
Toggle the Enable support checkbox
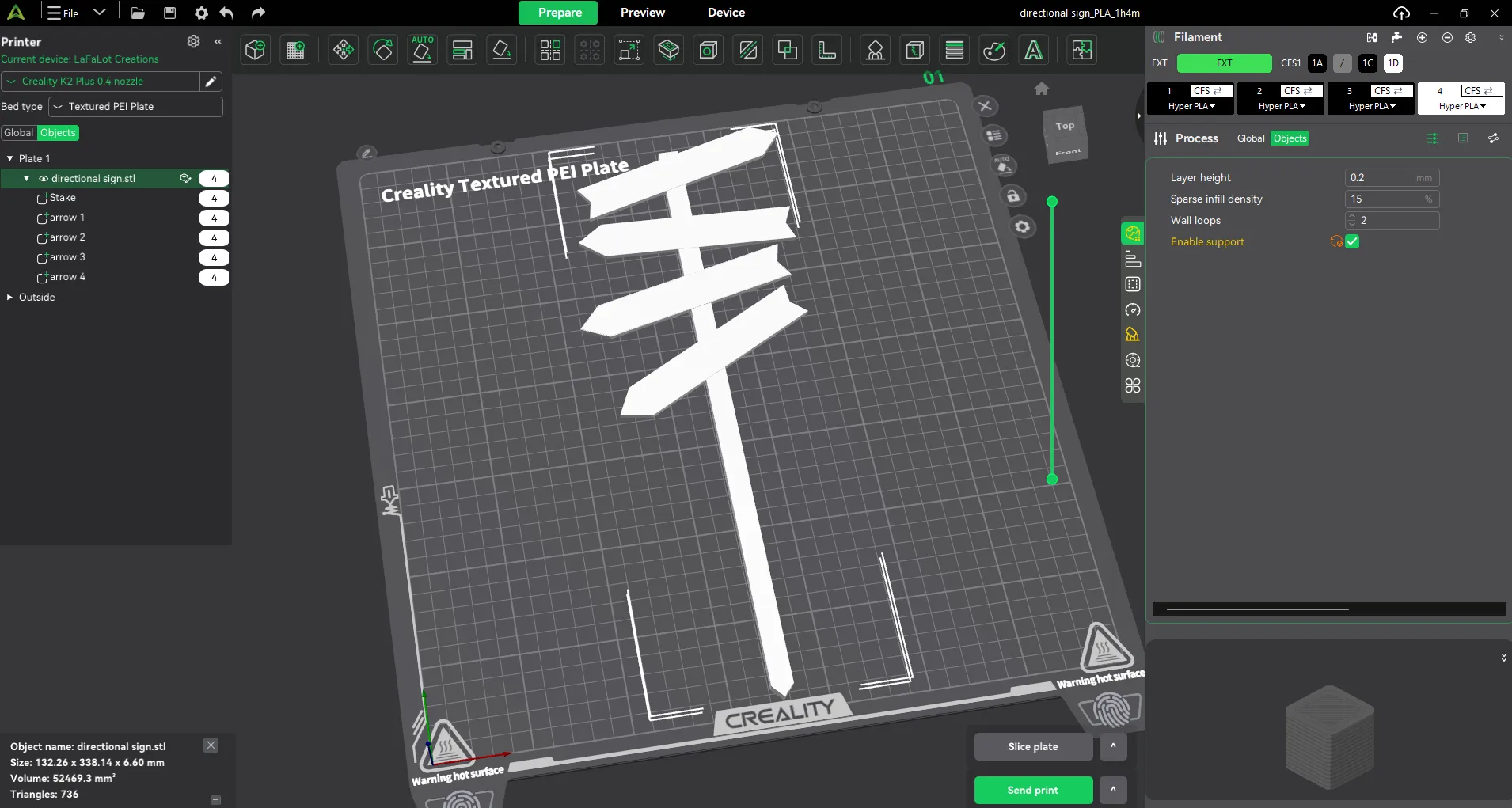pyautogui.click(x=1352, y=242)
